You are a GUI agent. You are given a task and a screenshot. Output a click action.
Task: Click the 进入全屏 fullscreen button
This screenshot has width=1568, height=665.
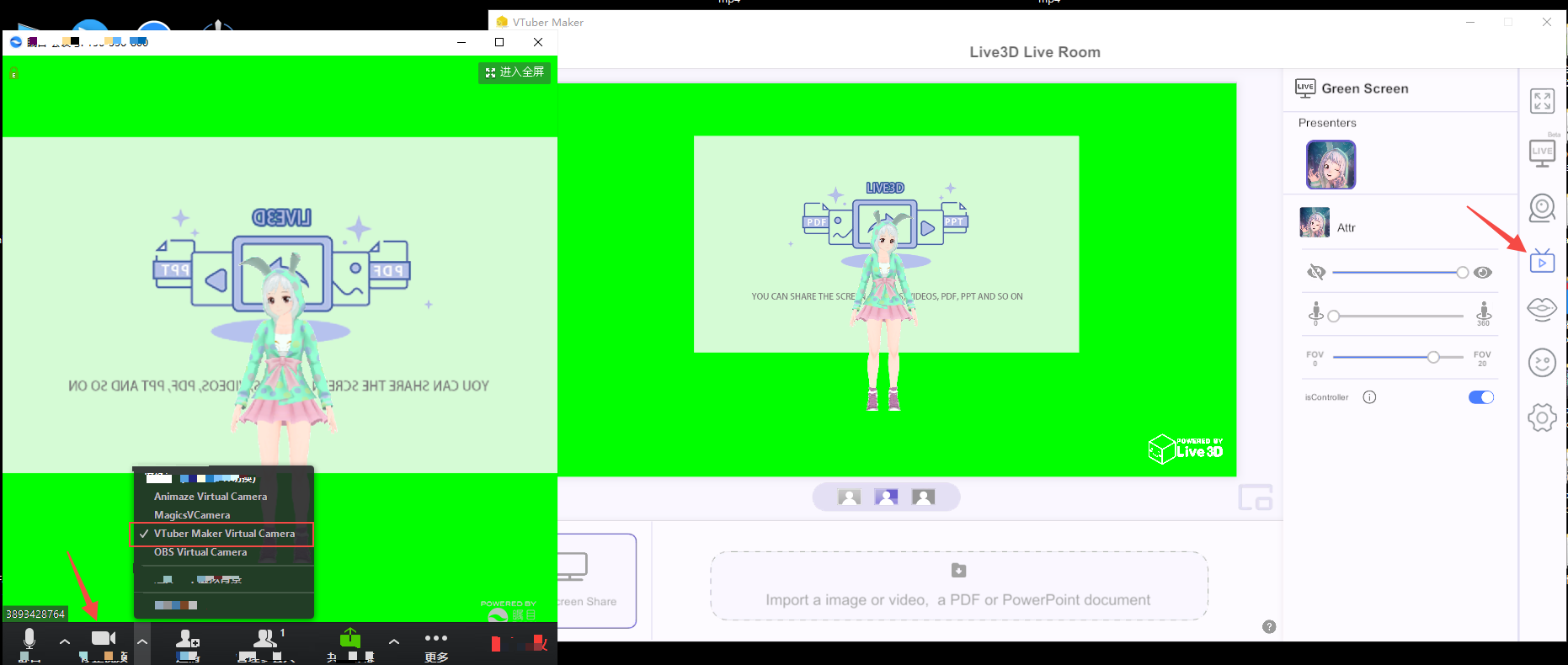pyautogui.click(x=515, y=72)
